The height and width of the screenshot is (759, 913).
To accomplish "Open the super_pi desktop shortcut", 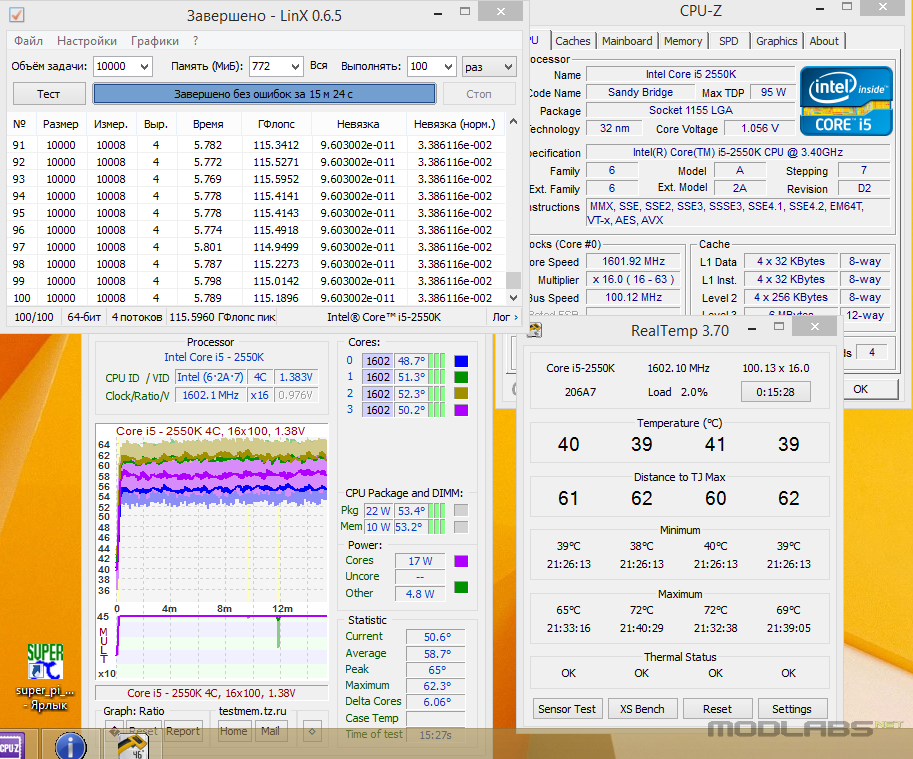I will coord(45,676).
